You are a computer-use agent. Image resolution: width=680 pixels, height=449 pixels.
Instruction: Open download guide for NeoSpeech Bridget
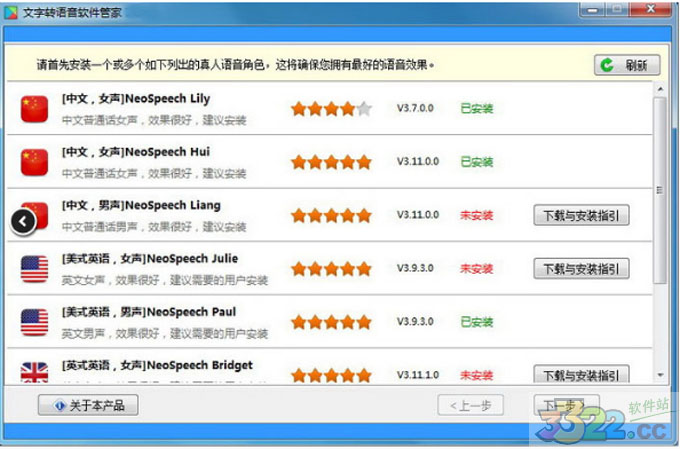coord(581,374)
